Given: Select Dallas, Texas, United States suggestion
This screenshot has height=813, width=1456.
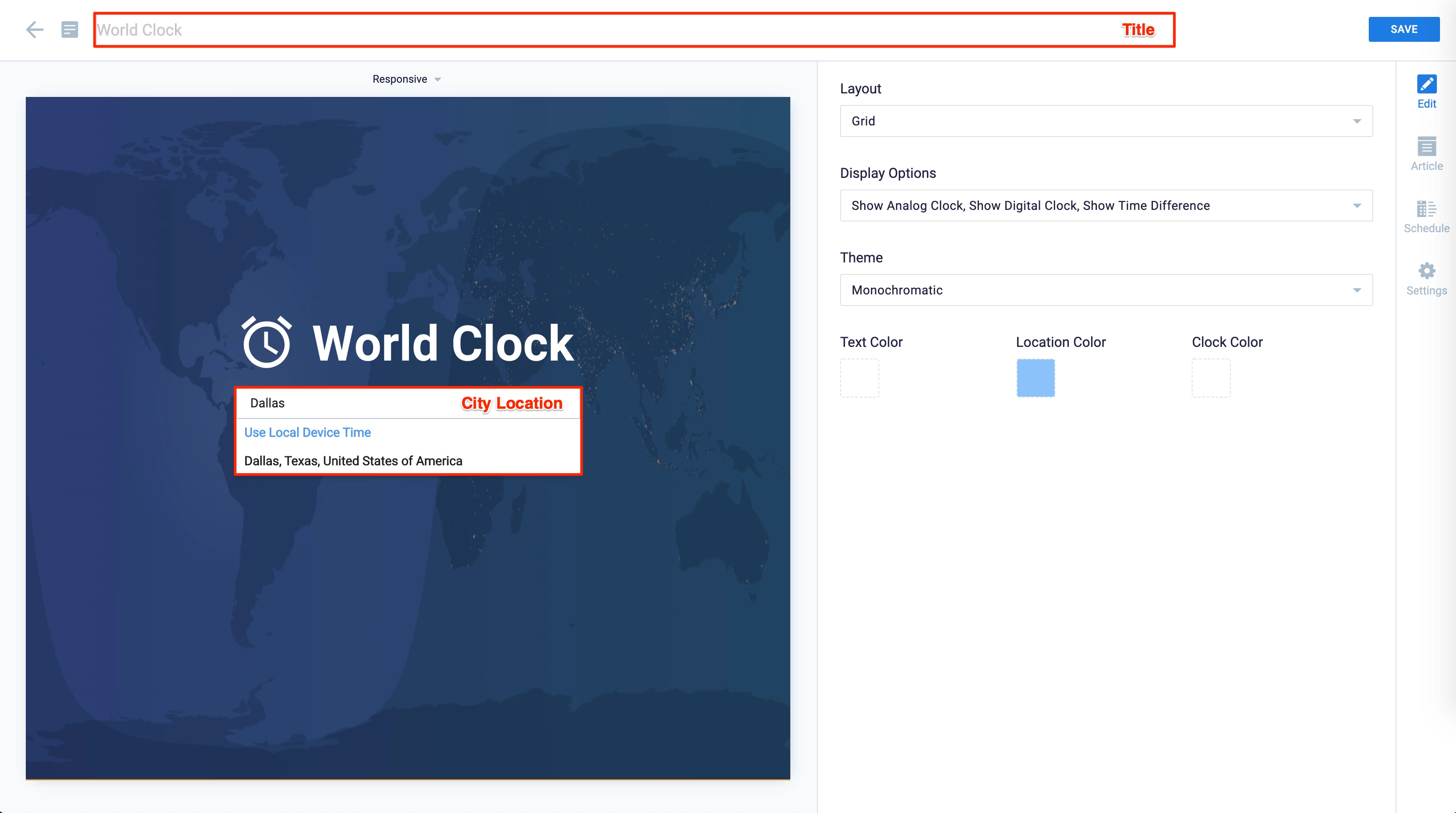Looking at the screenshot, I should pos(353,461).
